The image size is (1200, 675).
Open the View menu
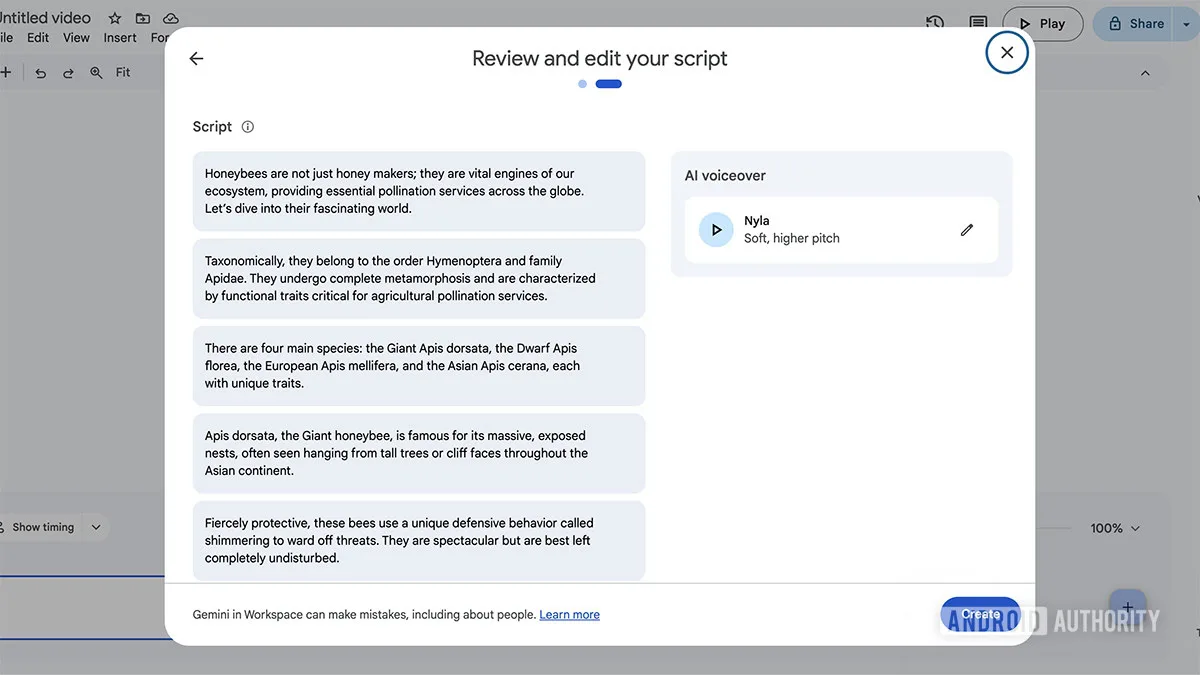(76, 38)
